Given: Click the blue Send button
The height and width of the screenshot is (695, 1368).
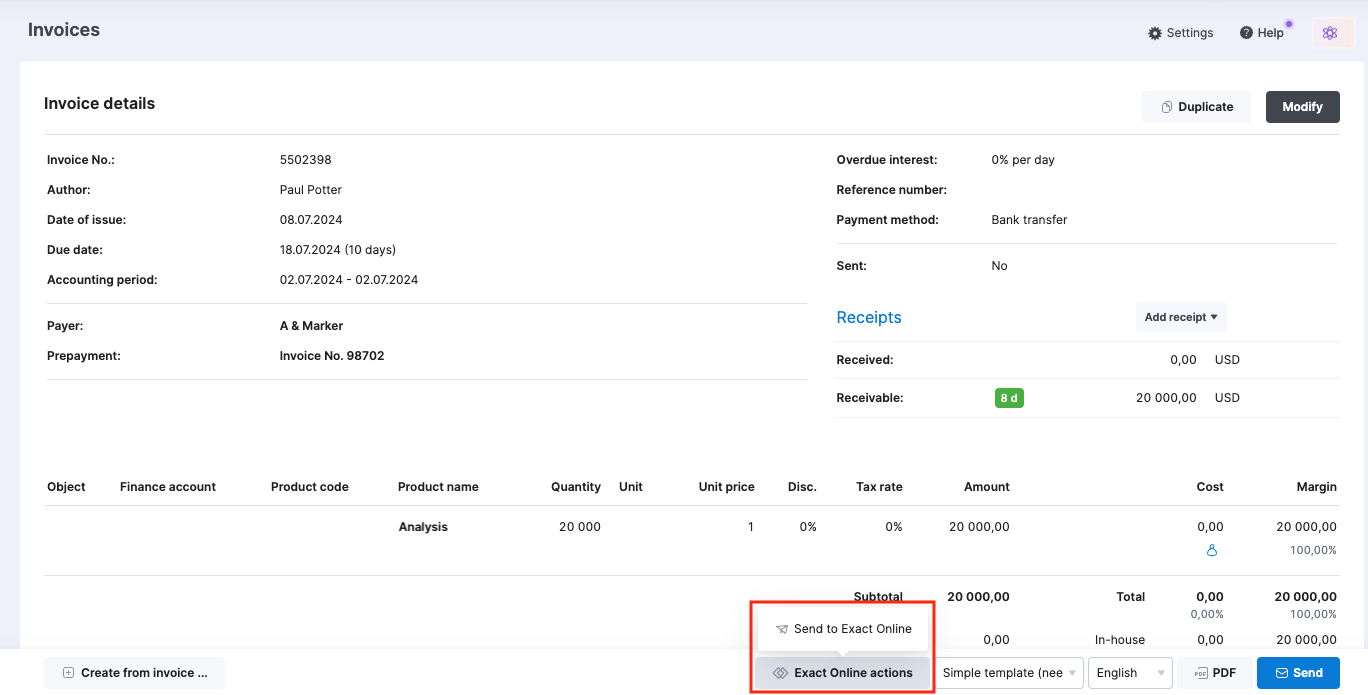Looking at the screenshot, I should (1298, 673).
